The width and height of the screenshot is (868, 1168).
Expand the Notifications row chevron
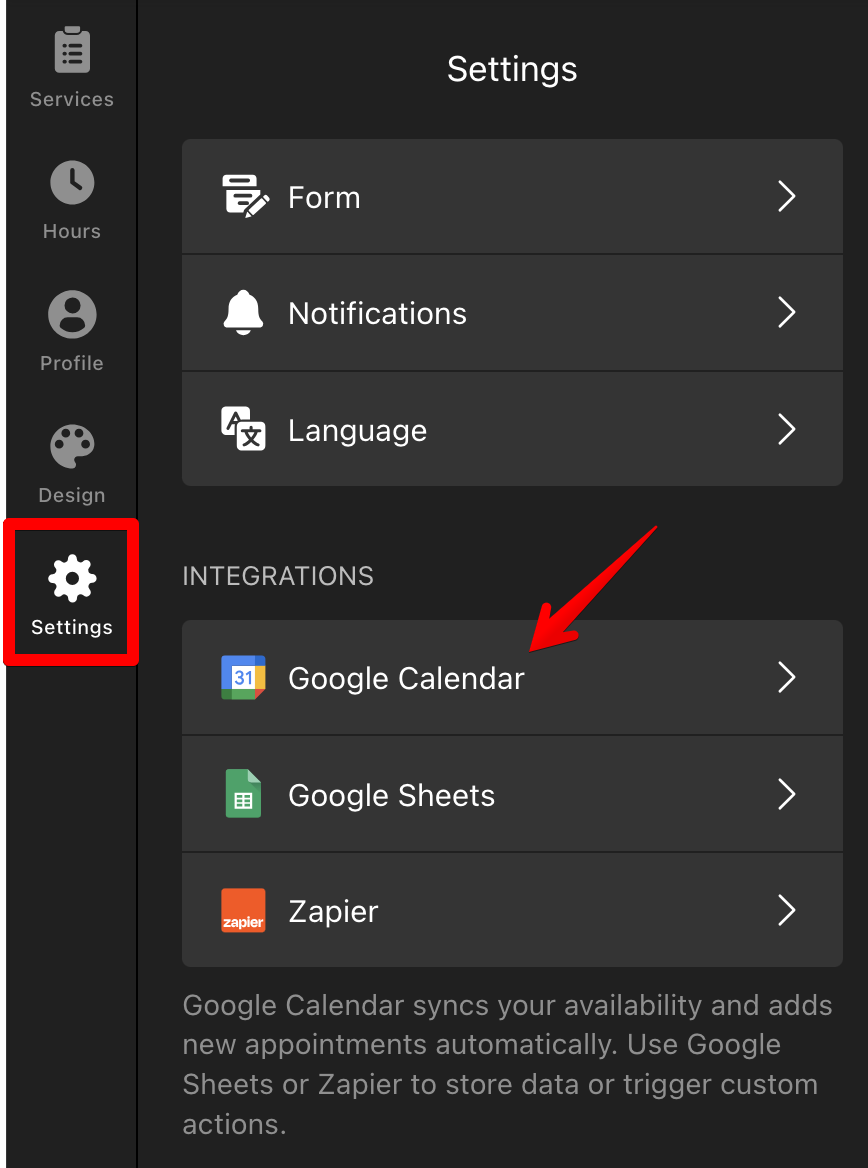point(787,313)
